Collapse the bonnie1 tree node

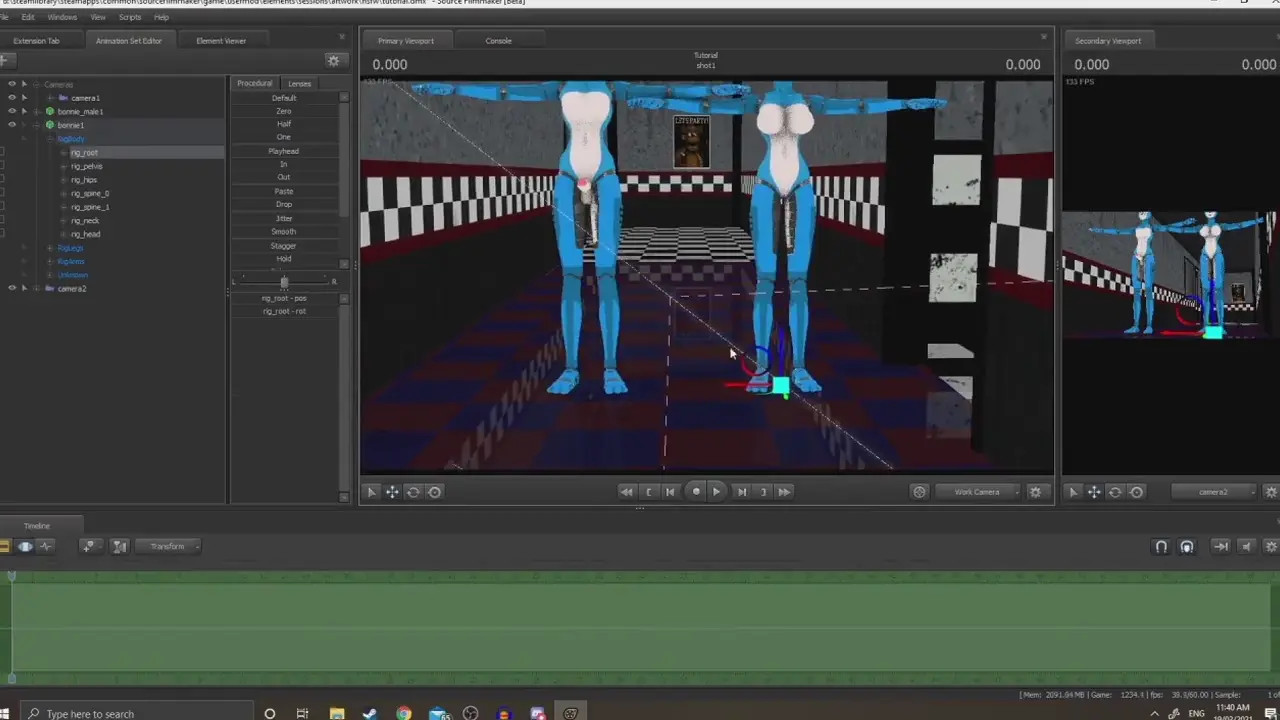tap(38, 125)
